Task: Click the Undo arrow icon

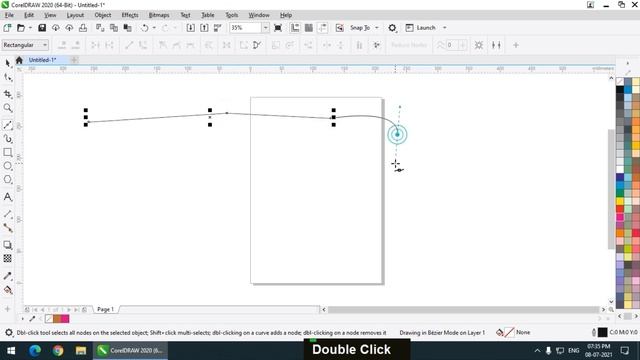Action: point(144,28)
